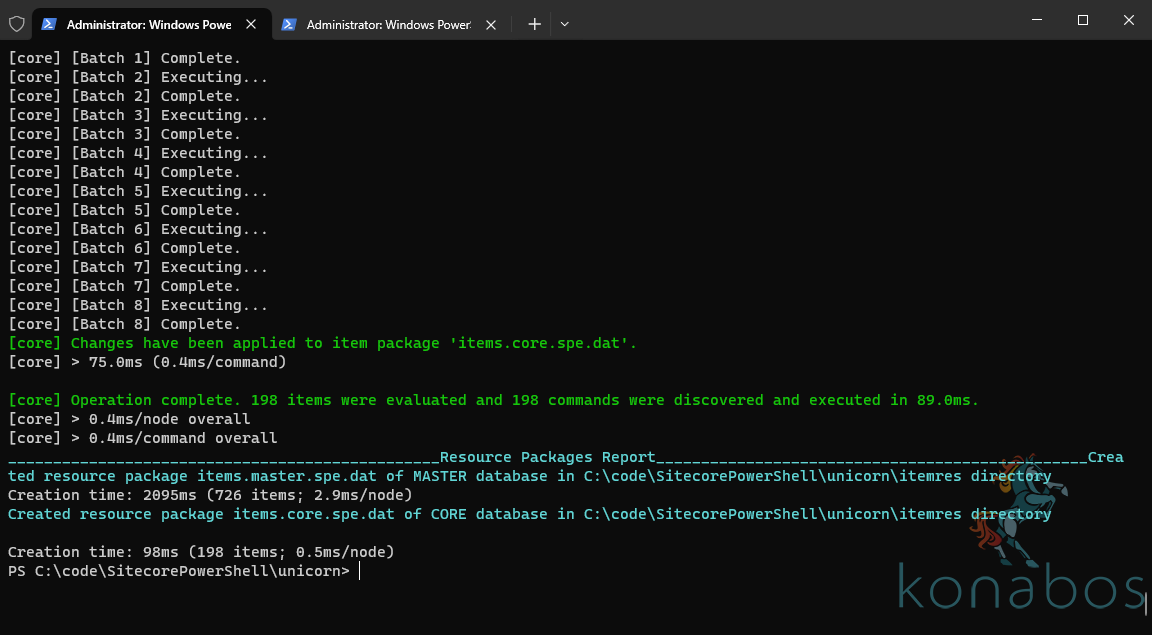Screen dimensions: 1152x635
Task: Click the shield icon in the title bar
Action: point(16,23)
